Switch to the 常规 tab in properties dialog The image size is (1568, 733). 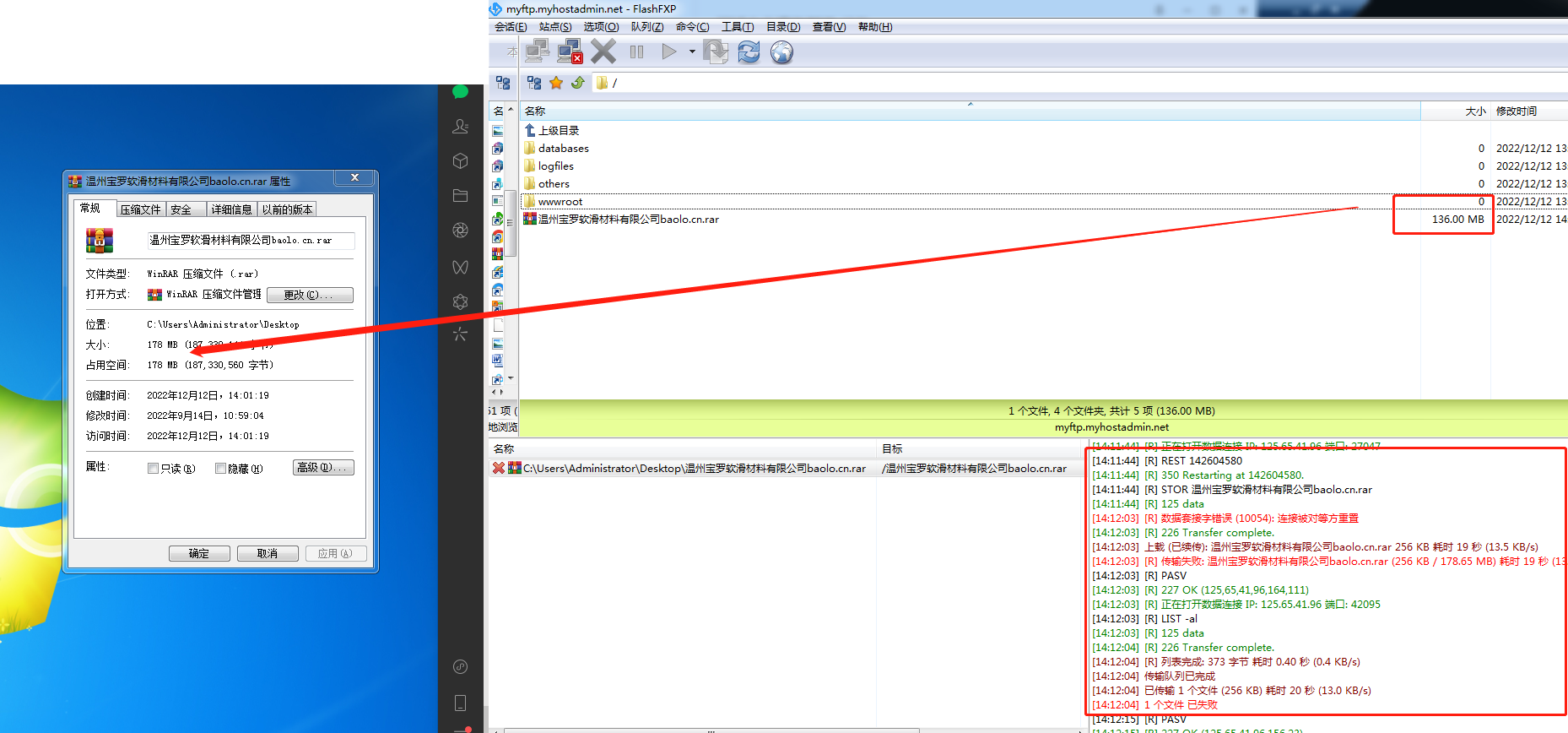[x=90, y=208]
